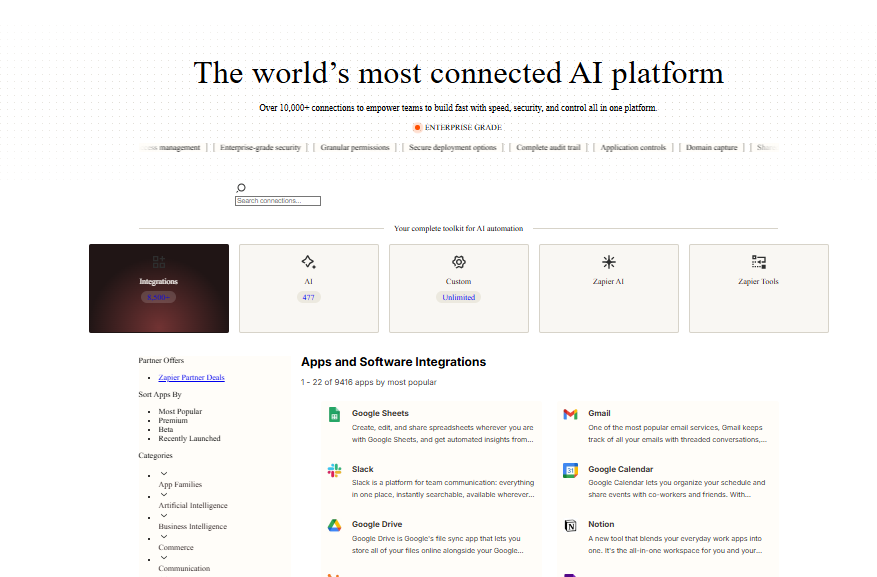Sort apps by Most Popular
Image resolution: width=877 pixels, height=577 pixels.
179,410
